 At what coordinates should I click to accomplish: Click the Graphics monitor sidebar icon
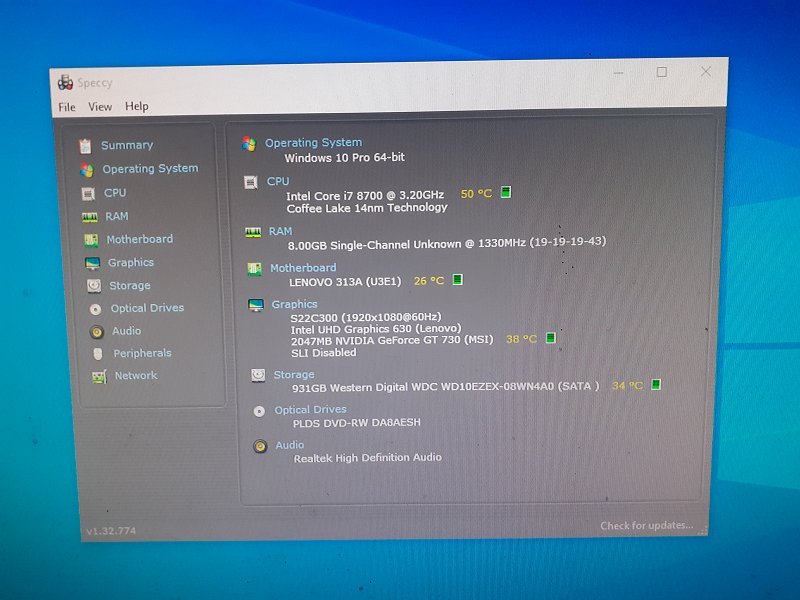coord(93,263)
